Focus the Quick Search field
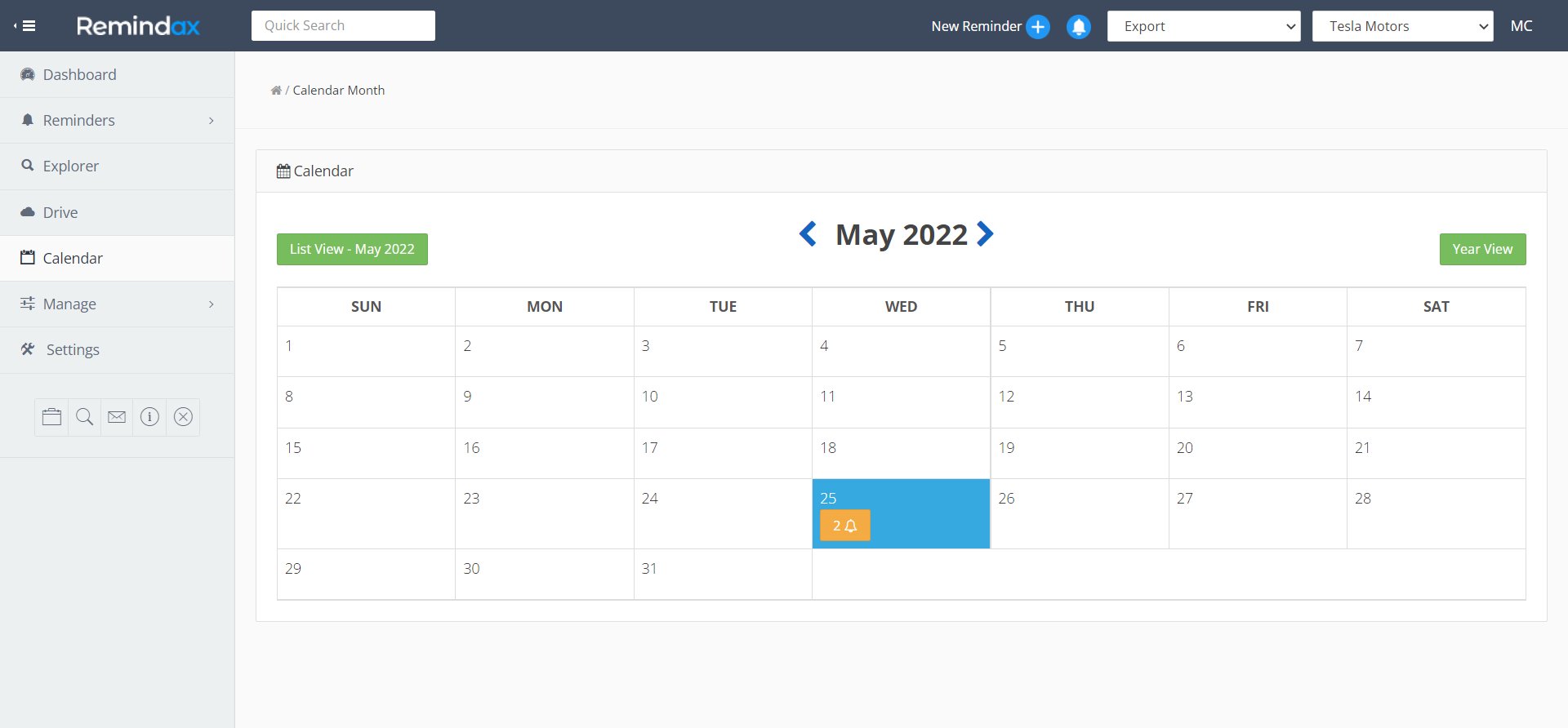Viewport: 1568px width, 728px height. [343, 26]
